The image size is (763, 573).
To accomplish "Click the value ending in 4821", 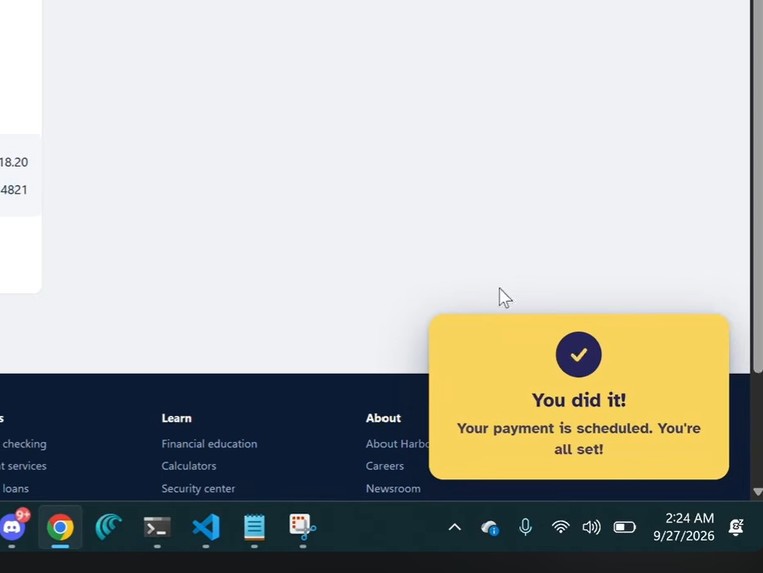I will pyautogui.click(x=14, y=190).
